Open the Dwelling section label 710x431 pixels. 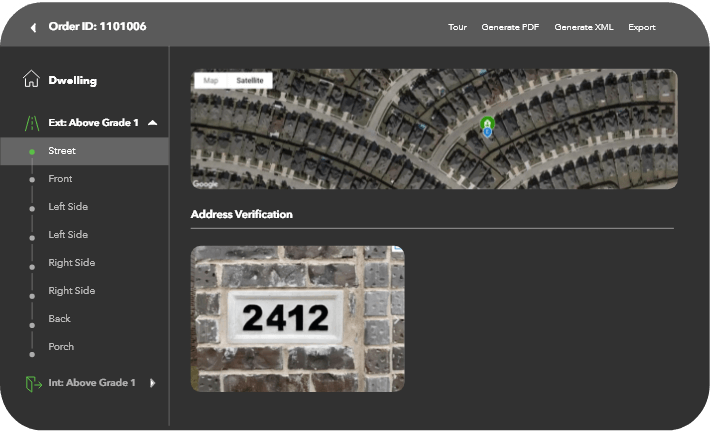[x=72, y=81]
